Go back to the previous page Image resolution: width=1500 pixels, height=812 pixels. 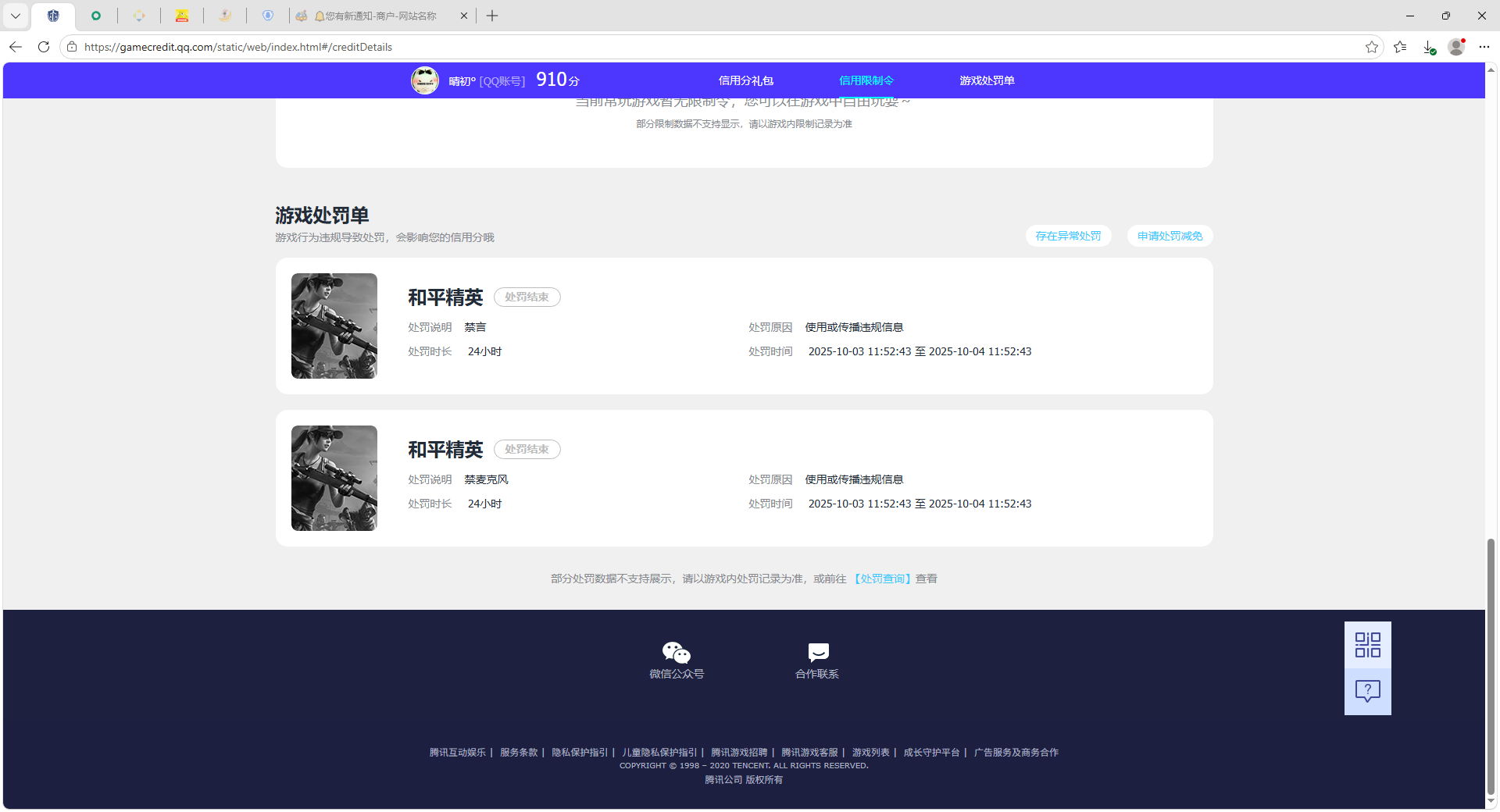click(x=16, y=47)
